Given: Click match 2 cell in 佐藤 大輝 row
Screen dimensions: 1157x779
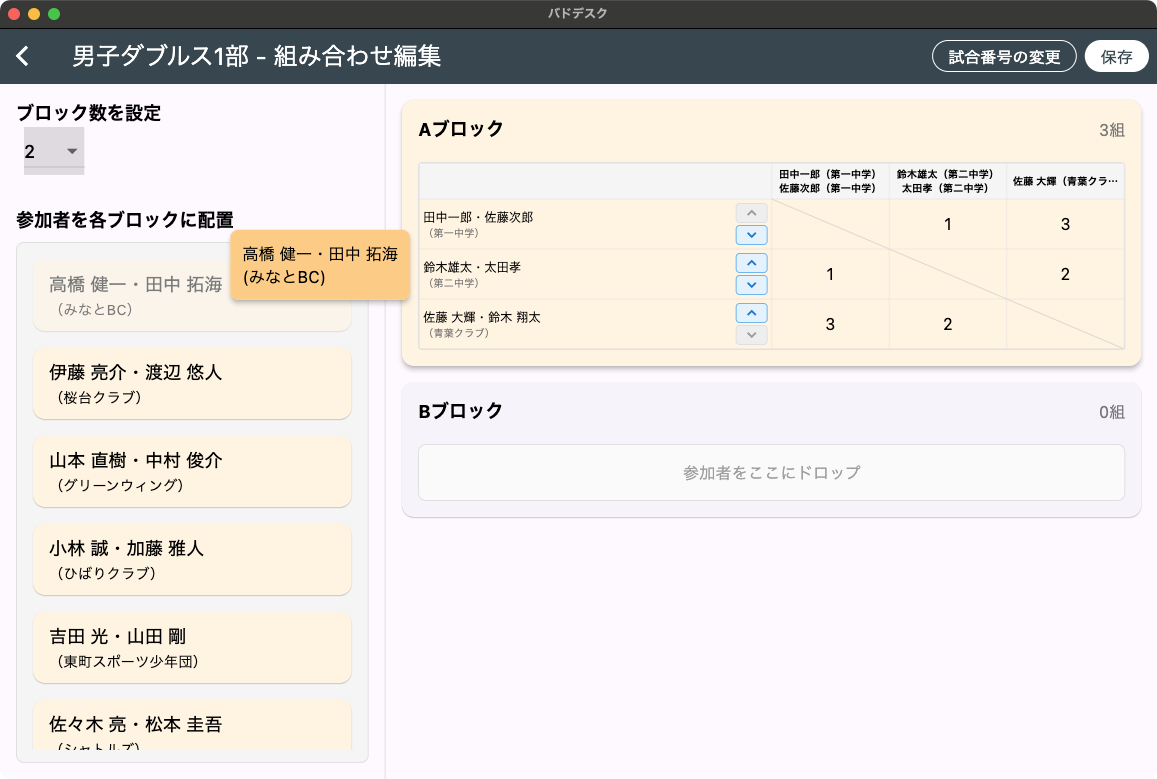Looking at the screenshot, I should coord(947,325).
